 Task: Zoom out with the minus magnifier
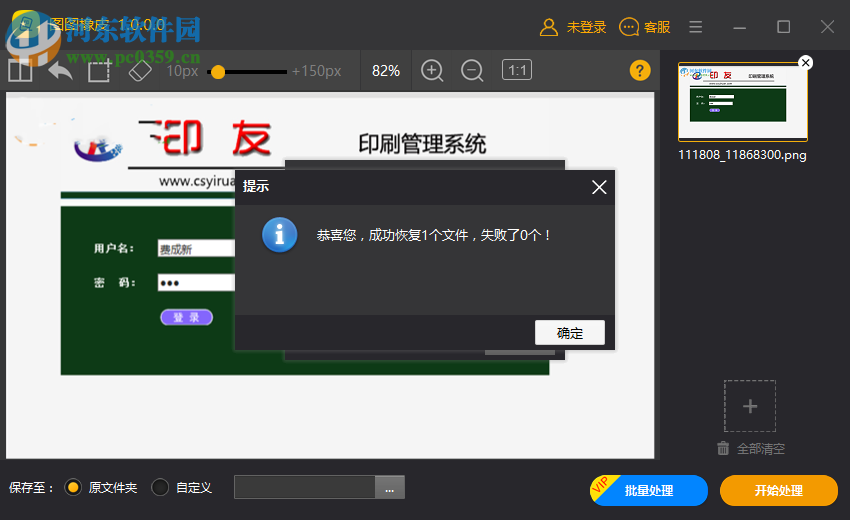pos(472,70)
